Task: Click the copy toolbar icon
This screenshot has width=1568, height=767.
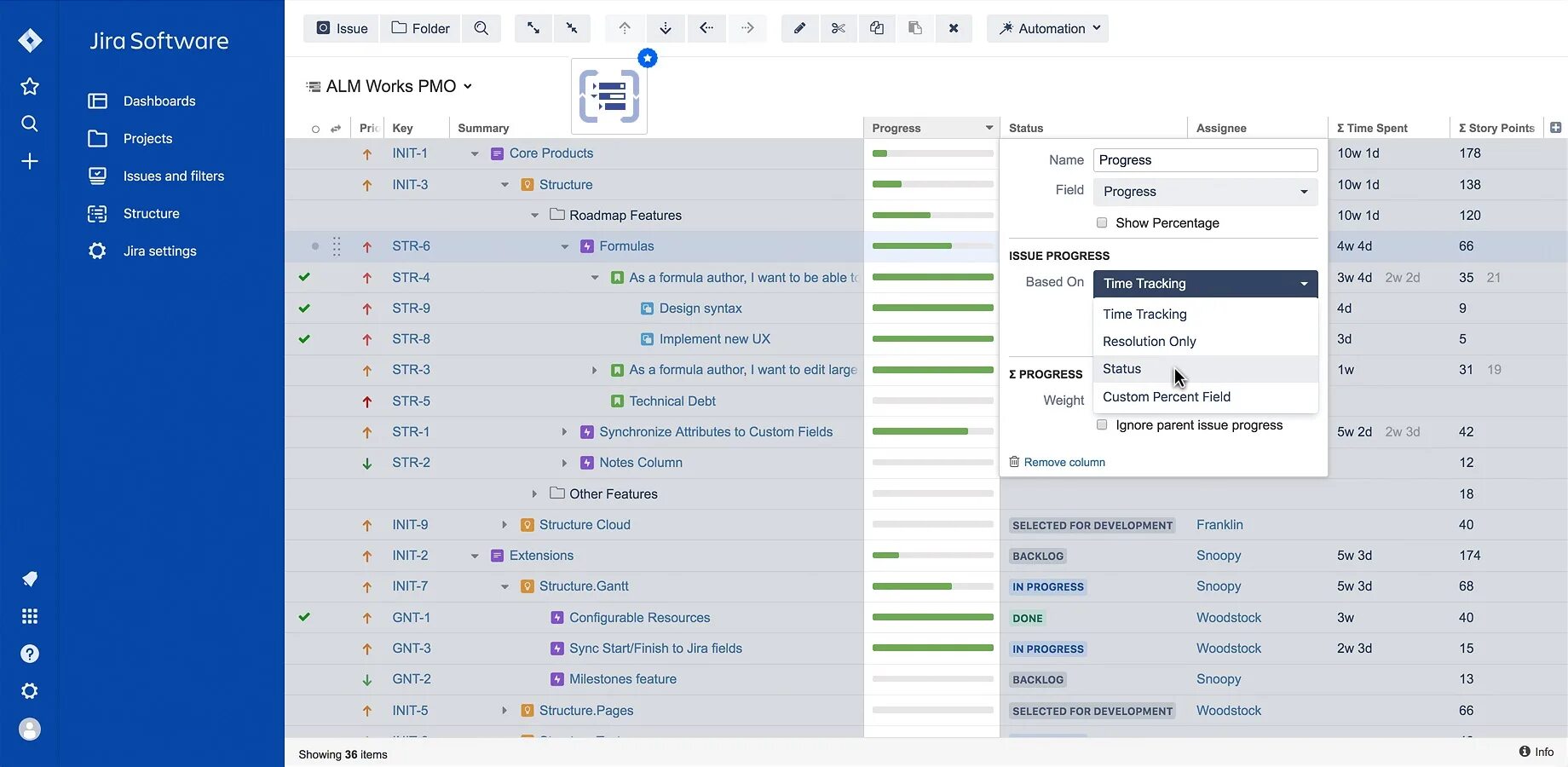Action: tap(877, 28)
